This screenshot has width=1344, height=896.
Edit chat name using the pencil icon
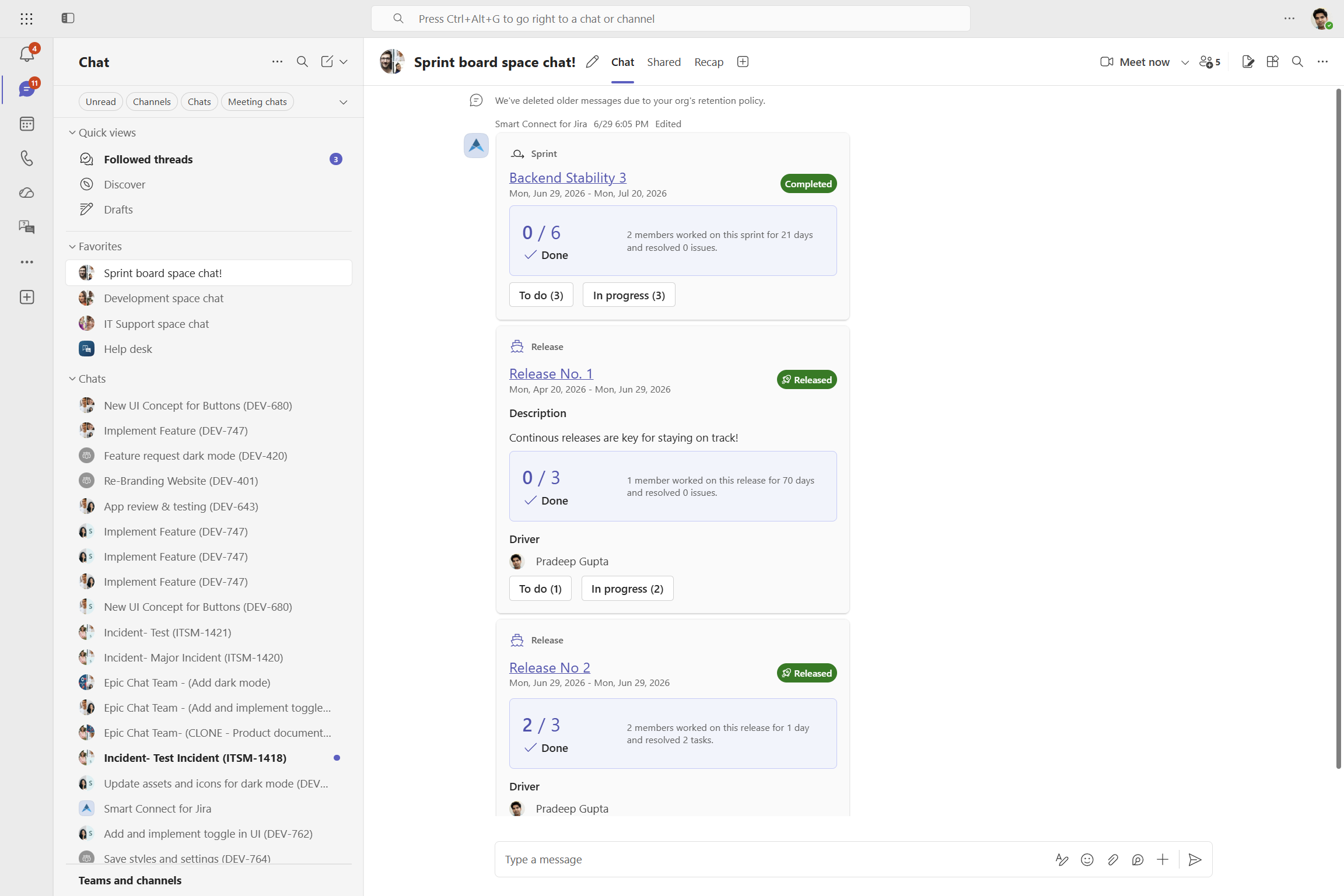[592, 62]
